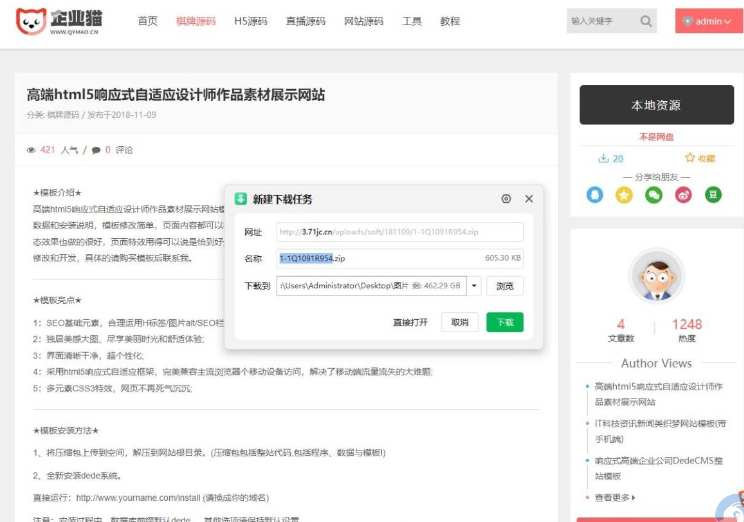Click the 浏览 browse button
This screenshot has height=522, width=744.
pos(505,286)
